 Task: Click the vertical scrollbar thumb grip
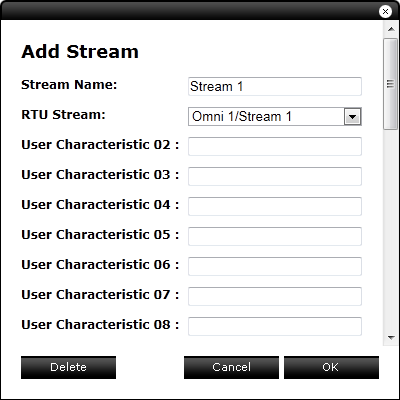(x=390, y=84)
